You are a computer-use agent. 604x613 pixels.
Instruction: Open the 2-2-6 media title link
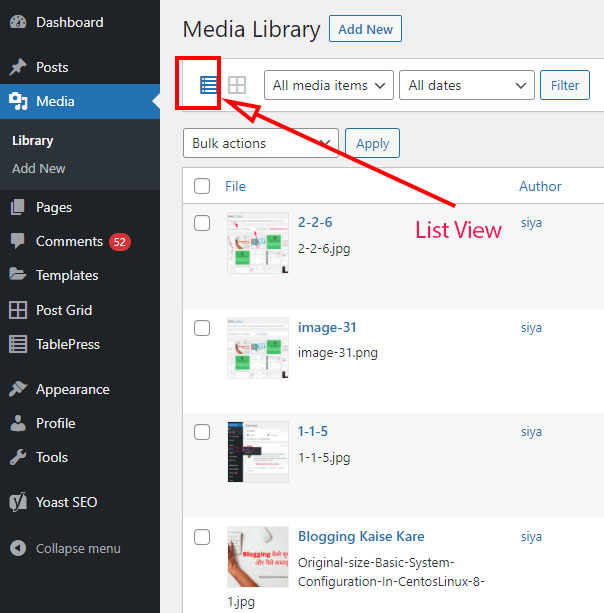pos(315,222)
